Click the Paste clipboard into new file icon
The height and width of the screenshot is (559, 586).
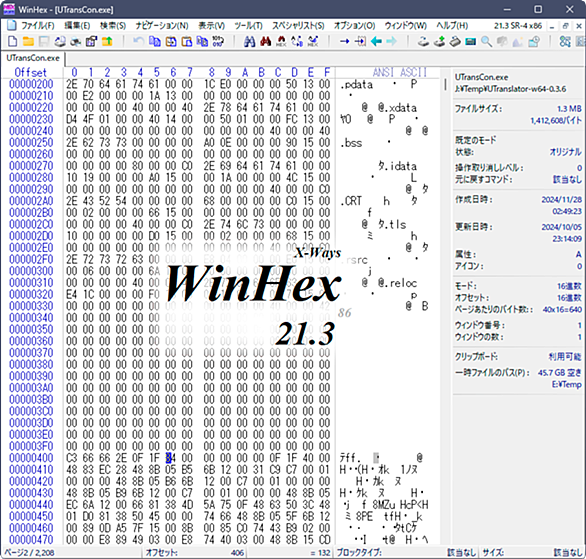point(186,41)
